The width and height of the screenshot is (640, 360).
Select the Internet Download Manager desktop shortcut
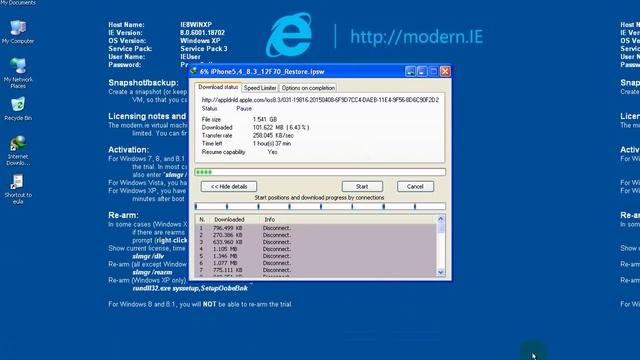tap(18, 151)
